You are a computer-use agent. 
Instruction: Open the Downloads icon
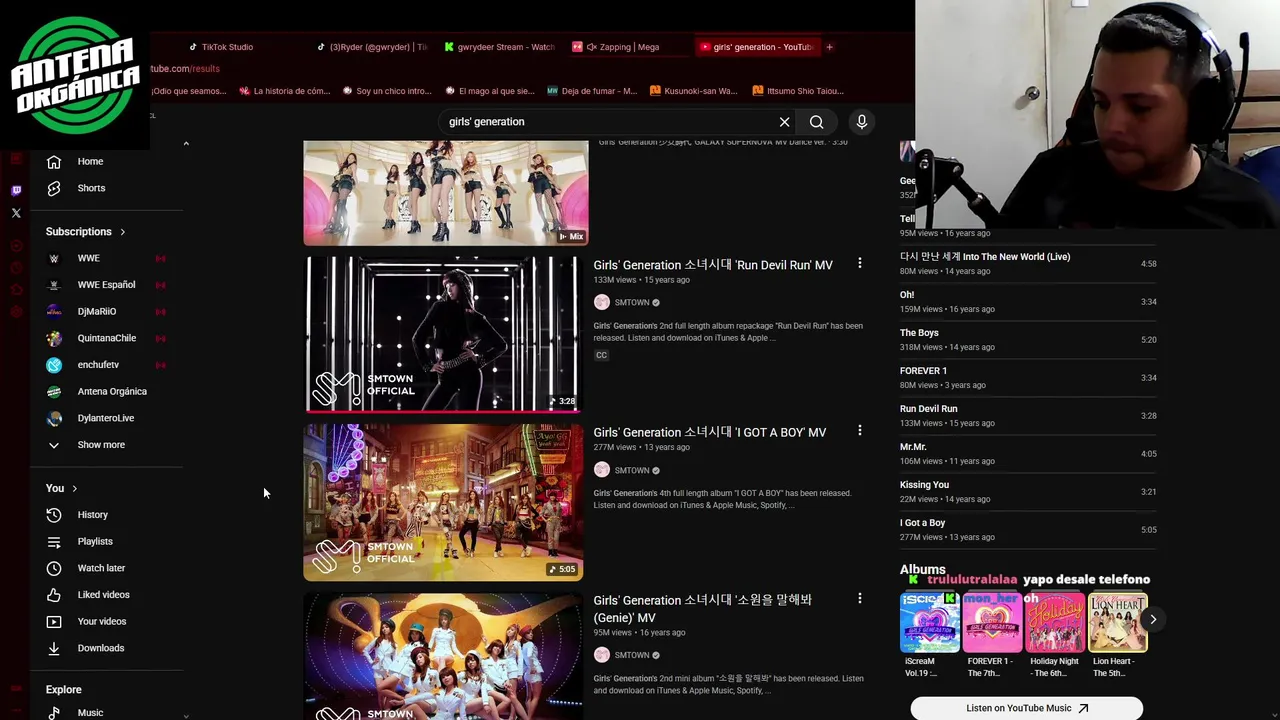[x=54, y=648]
